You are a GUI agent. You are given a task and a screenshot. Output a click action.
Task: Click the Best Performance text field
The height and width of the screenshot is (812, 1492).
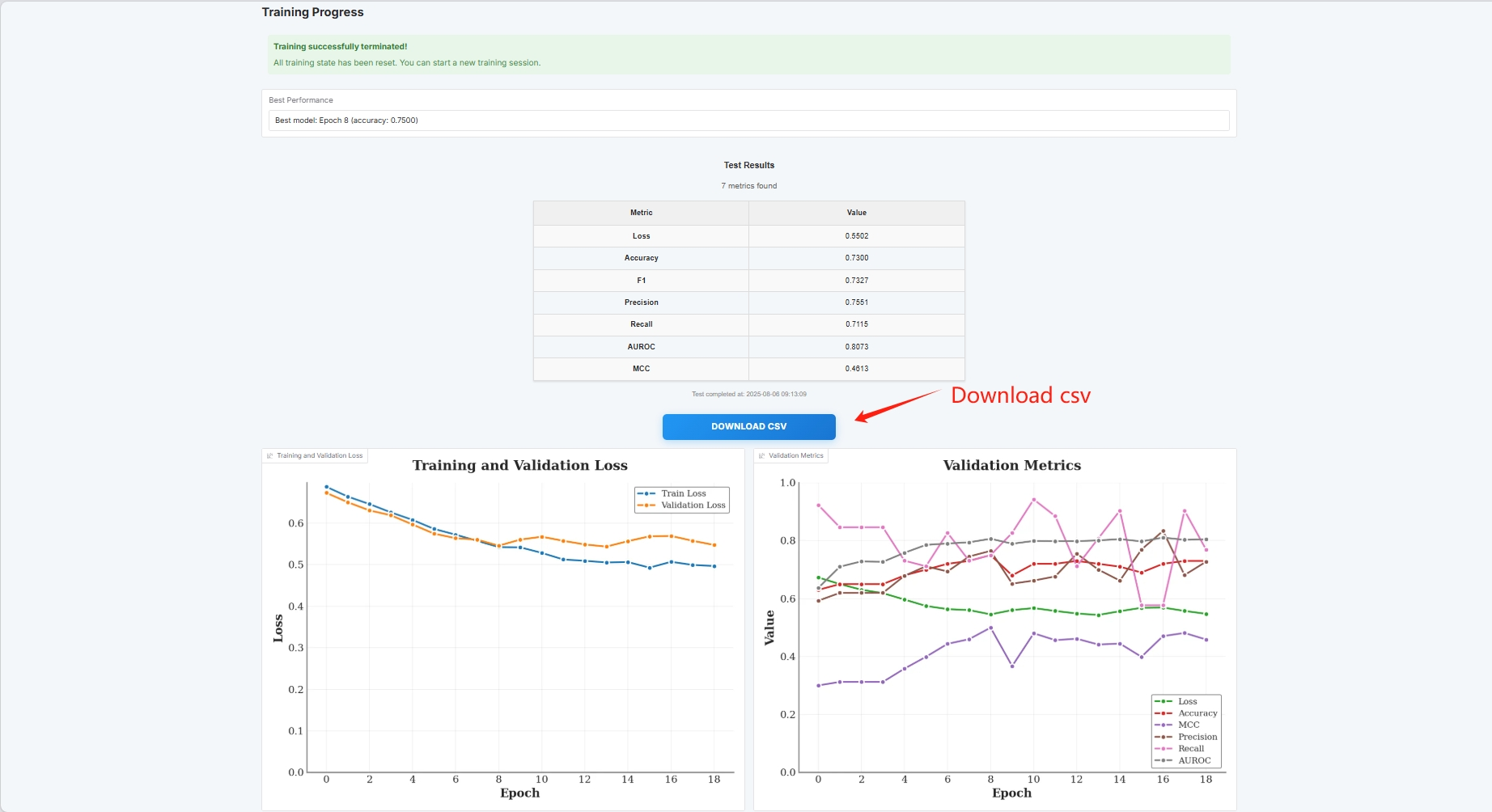(x=748, y=121)
